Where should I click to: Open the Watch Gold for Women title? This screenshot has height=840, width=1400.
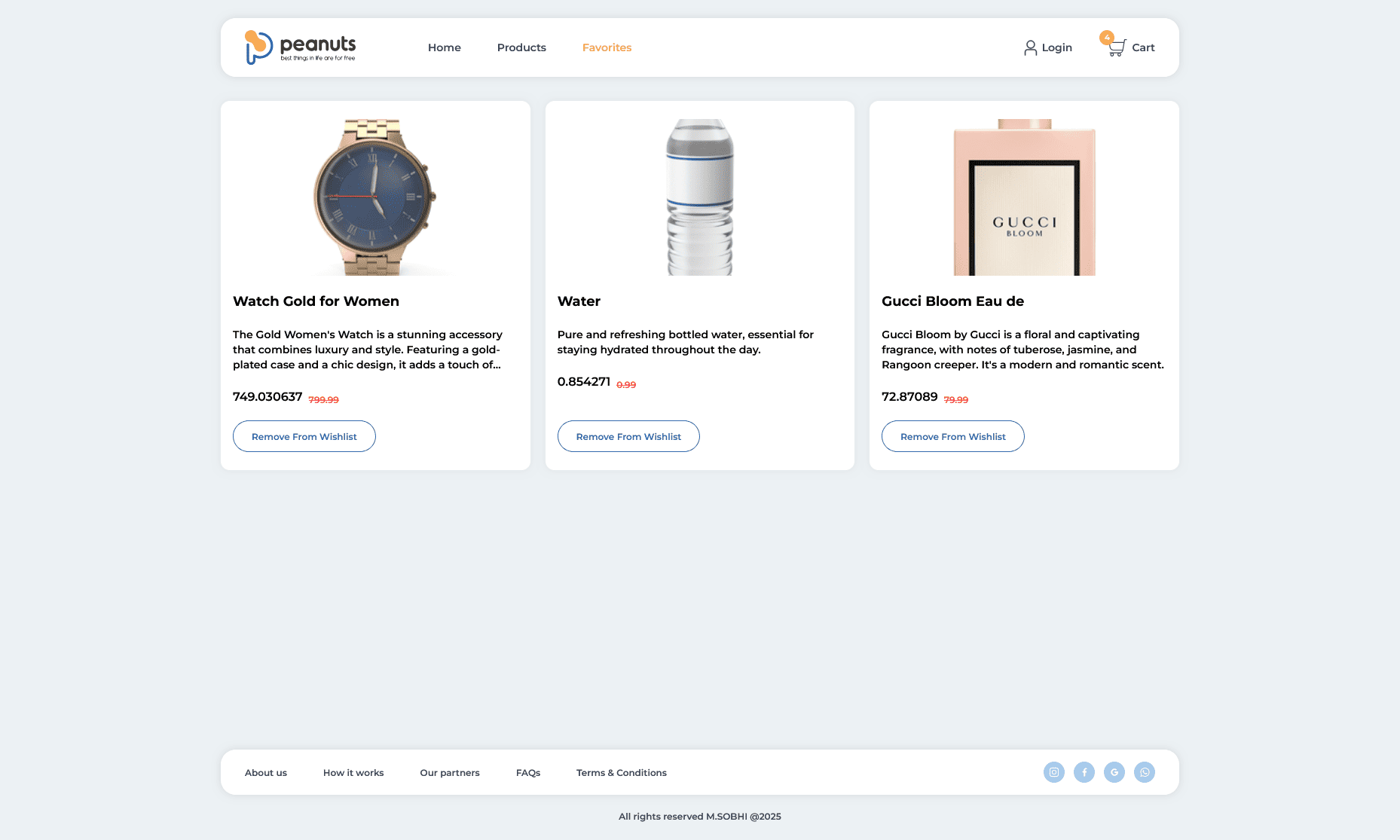tap(316, 301)
